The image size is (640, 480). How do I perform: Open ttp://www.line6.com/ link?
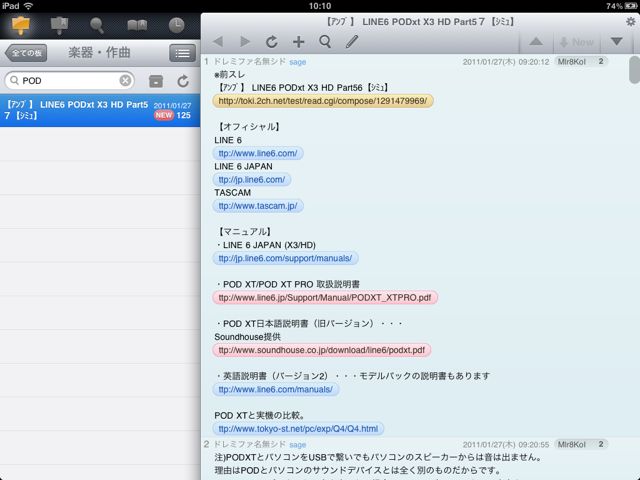tap(258, 153)
